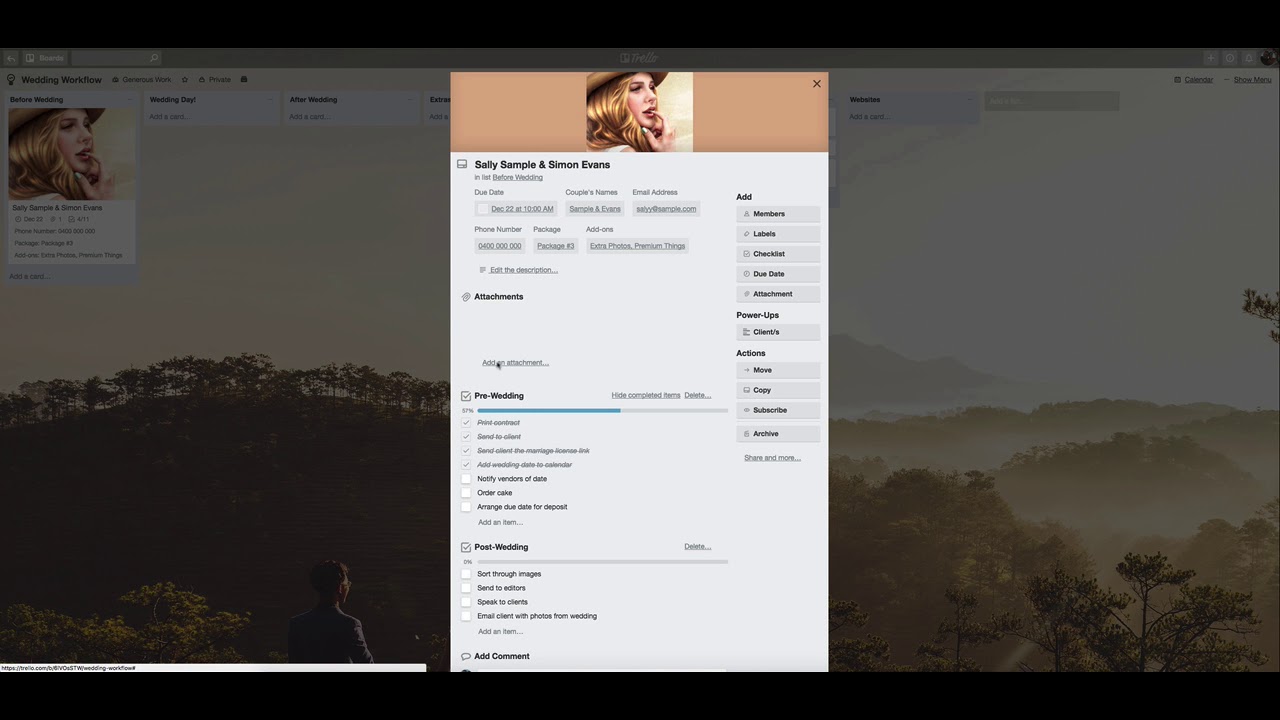Check the Notify vendors of date item
The height and width of the screenshot is (720, 1280).
tap(466, 479)
